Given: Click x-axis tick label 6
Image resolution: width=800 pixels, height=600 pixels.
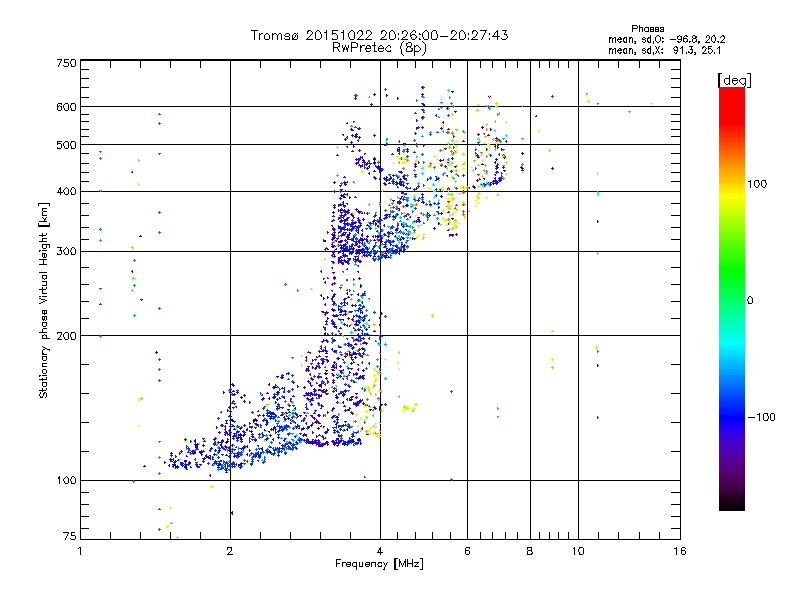Looking at the screenshot, I should (x=467, y=551).
